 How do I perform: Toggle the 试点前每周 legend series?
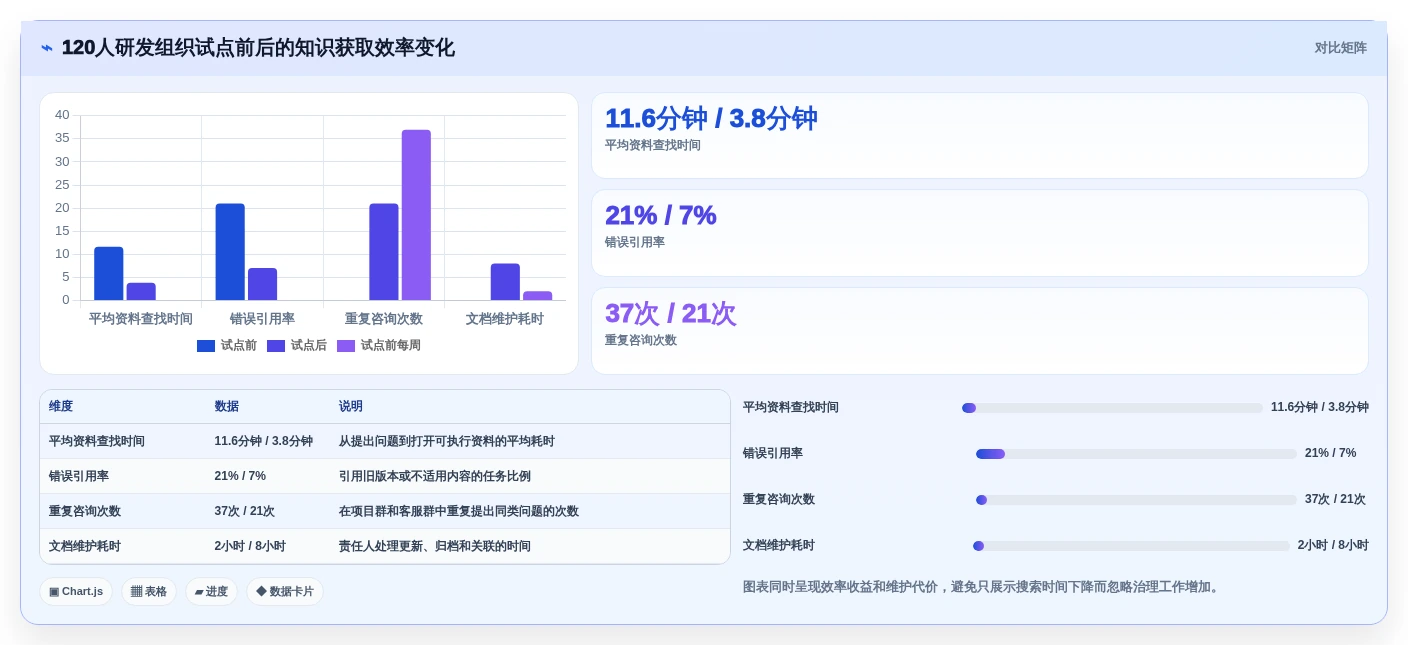(x=379, y=345)
